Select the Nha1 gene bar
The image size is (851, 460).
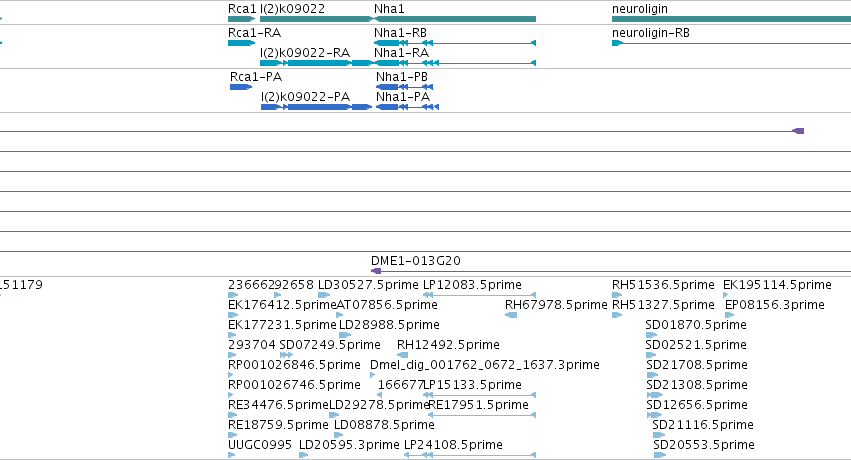pyautogui.click(x=455, y=19)
